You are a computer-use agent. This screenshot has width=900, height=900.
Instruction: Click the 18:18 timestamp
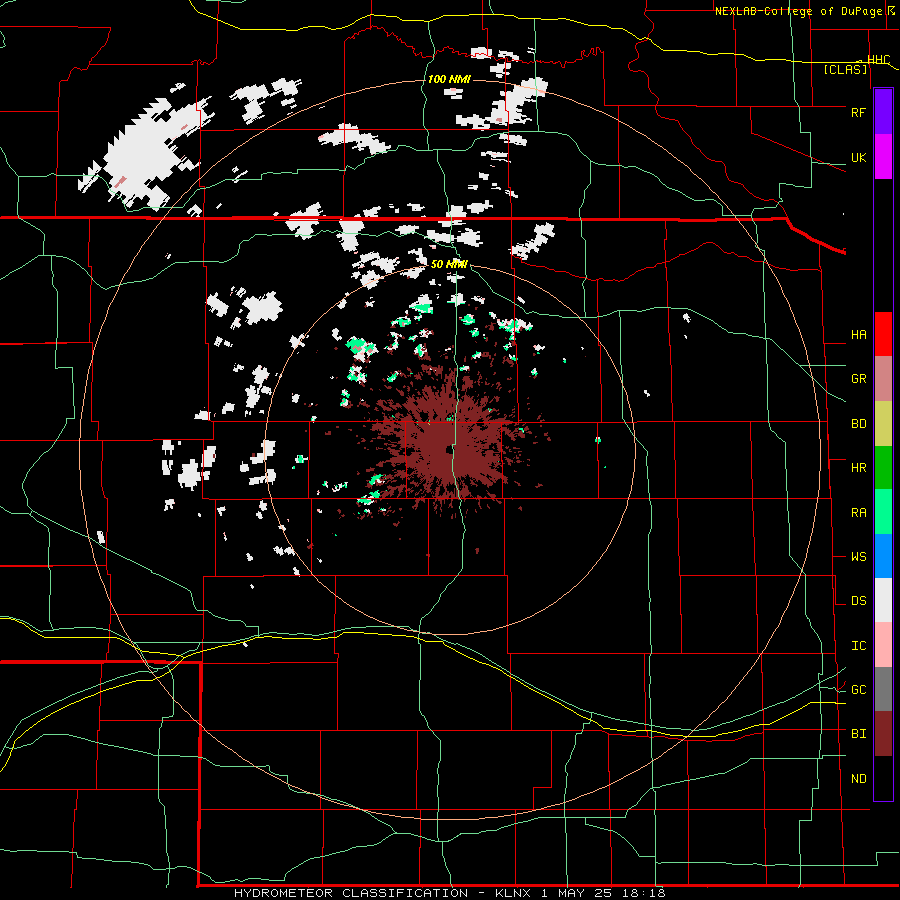pyautogui.click(x=644, y=893)
